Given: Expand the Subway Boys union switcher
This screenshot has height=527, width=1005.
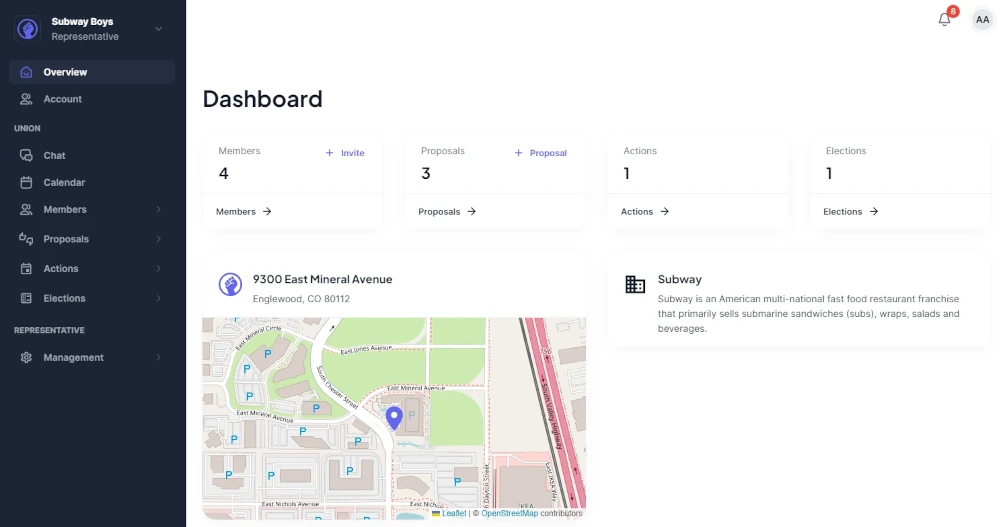Looking at the screenshot, I should (x=158, y=29).
